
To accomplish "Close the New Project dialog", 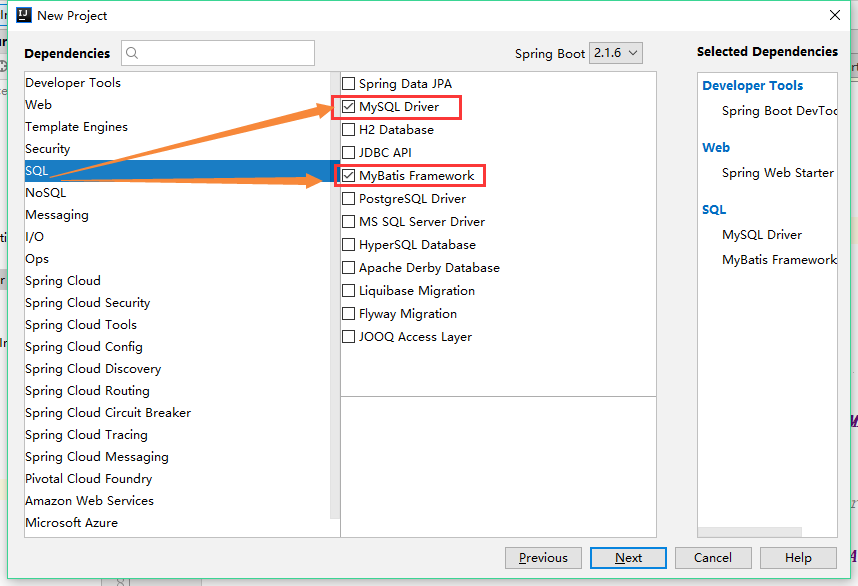I will click(x=834, y=15).
